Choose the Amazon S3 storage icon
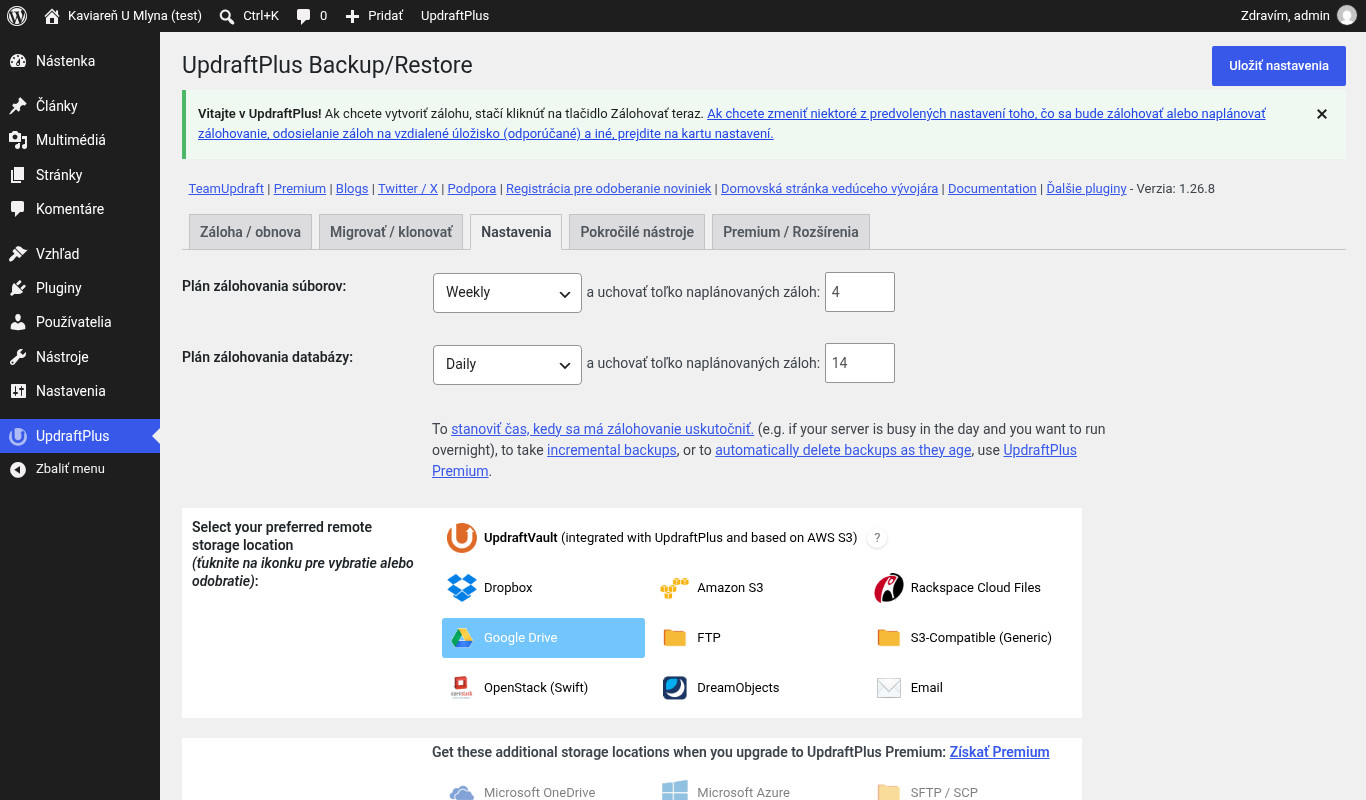 click(x=675, y=588)
